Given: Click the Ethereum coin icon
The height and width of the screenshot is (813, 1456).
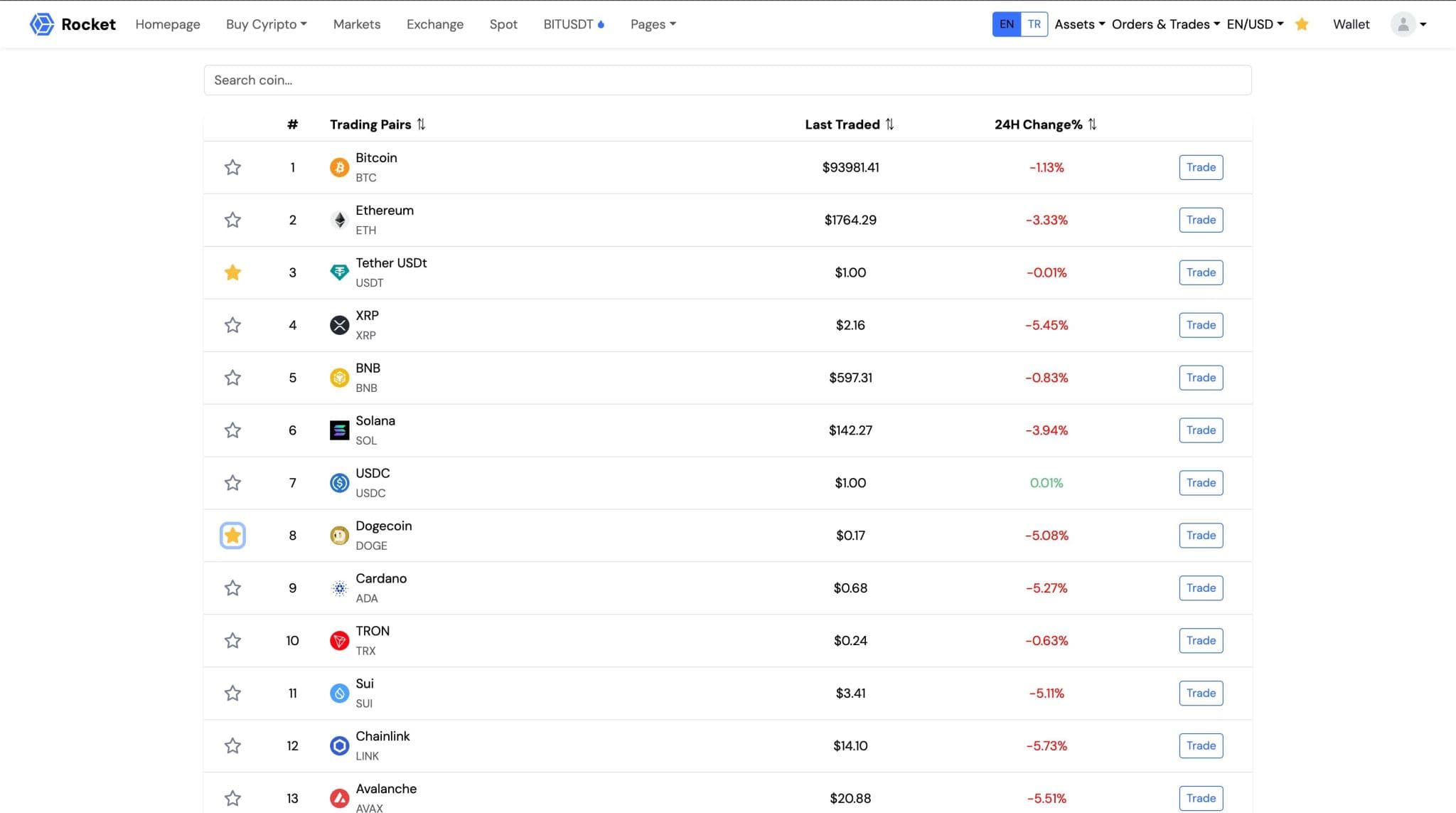Looking at the screenshot, I should pyautogui.click(x=339, y=220).
